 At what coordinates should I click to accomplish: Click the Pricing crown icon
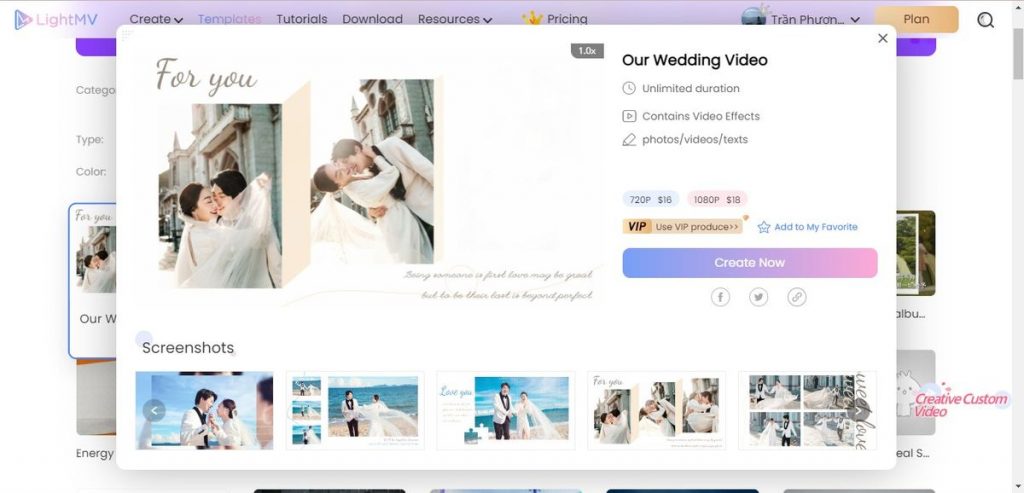[532, 18]
